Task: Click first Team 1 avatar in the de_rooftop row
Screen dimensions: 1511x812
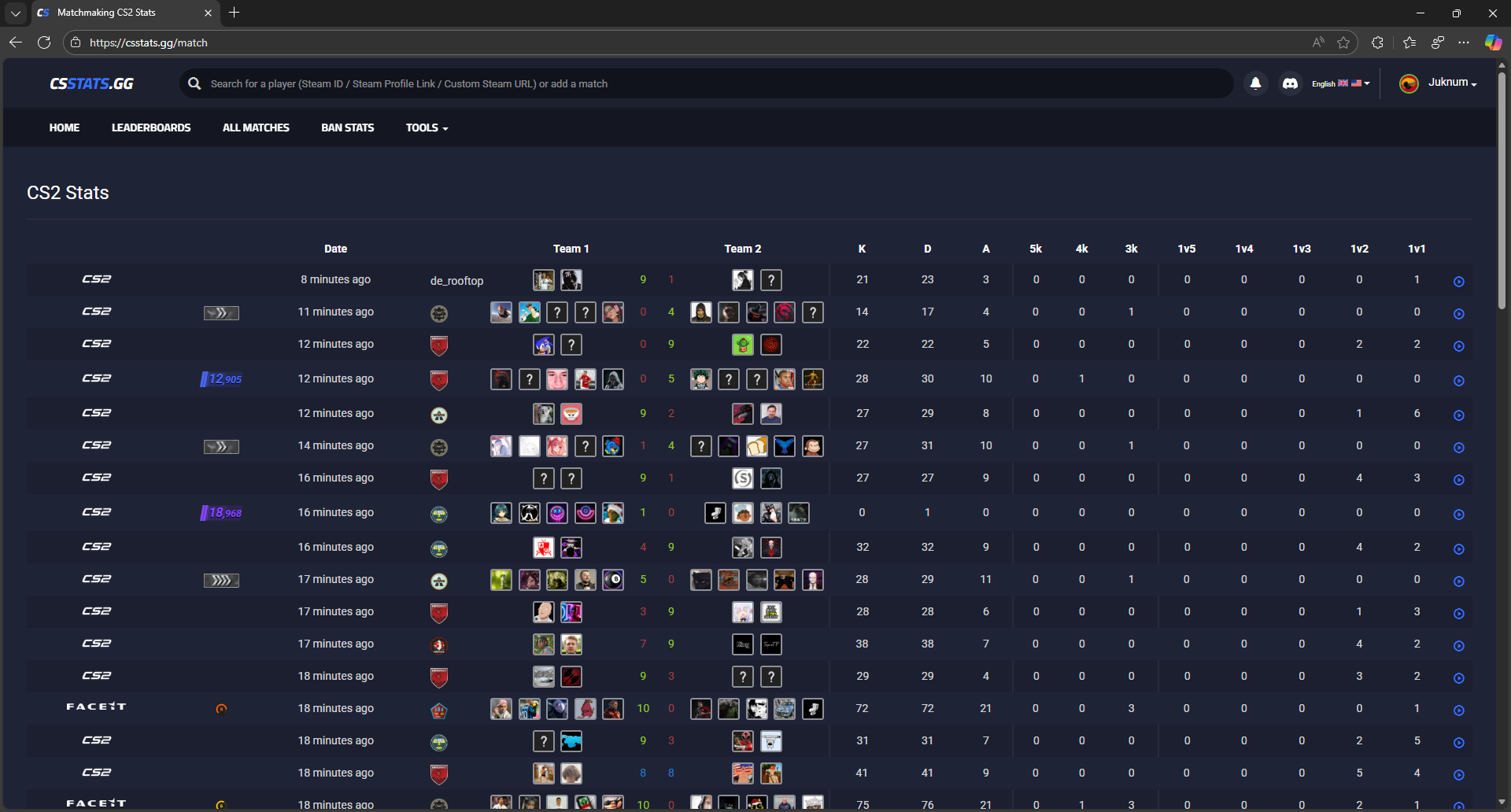Action: point(543,280)
